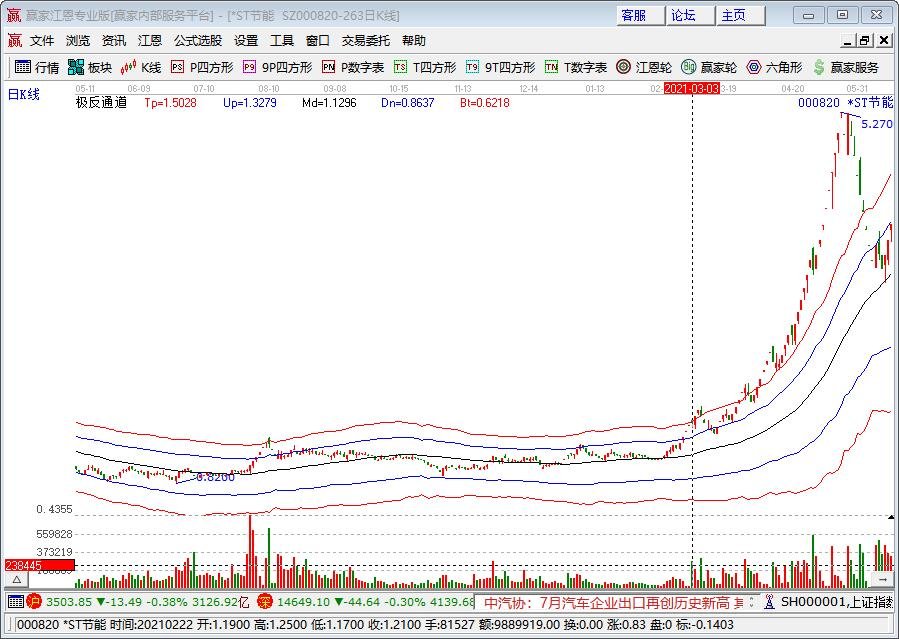
Task: Open the 文件 menu
Action: click(42, 41)
